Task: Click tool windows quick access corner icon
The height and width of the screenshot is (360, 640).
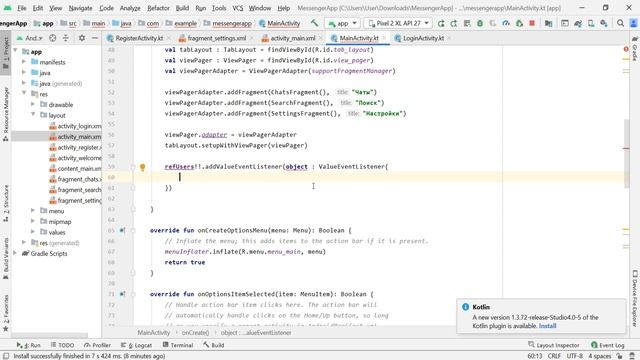Action: 6,356
